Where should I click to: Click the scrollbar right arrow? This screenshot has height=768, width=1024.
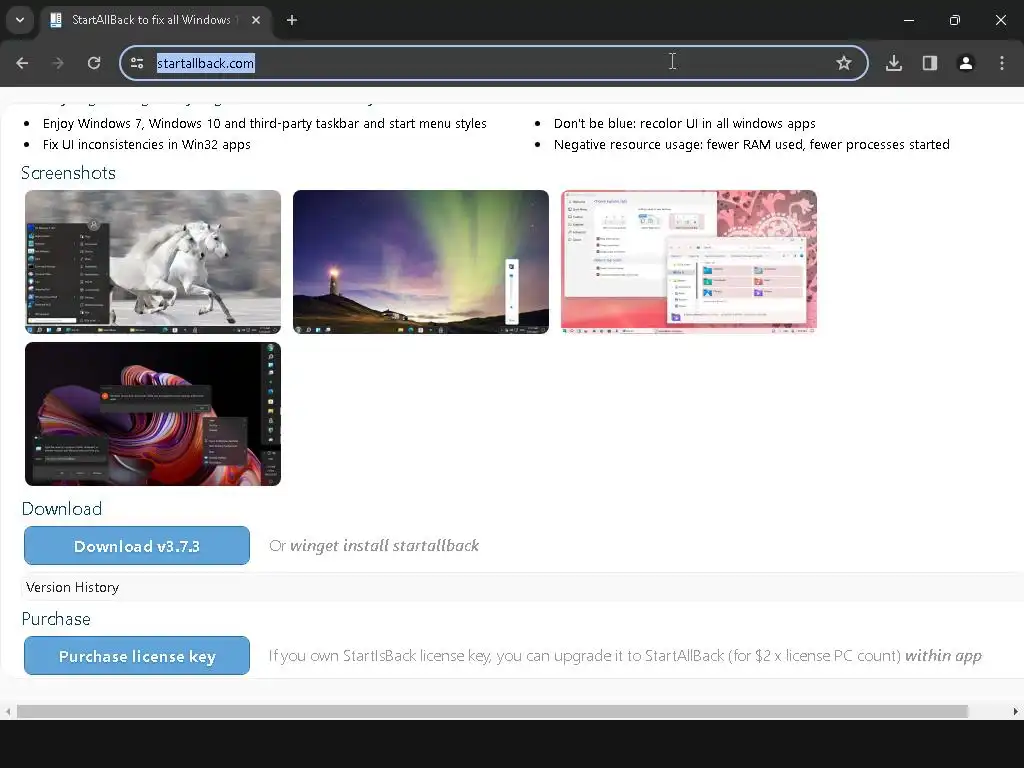(1016, 711)
